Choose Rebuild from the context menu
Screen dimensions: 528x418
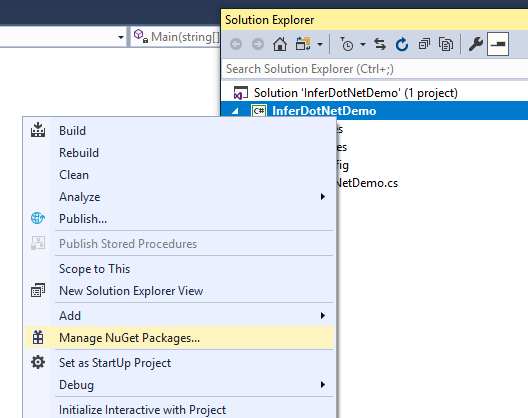click(x=179, y=153)
